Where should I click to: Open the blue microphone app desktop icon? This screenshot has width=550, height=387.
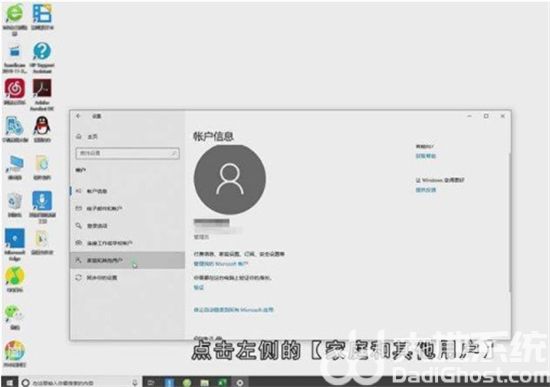point(42,200)
